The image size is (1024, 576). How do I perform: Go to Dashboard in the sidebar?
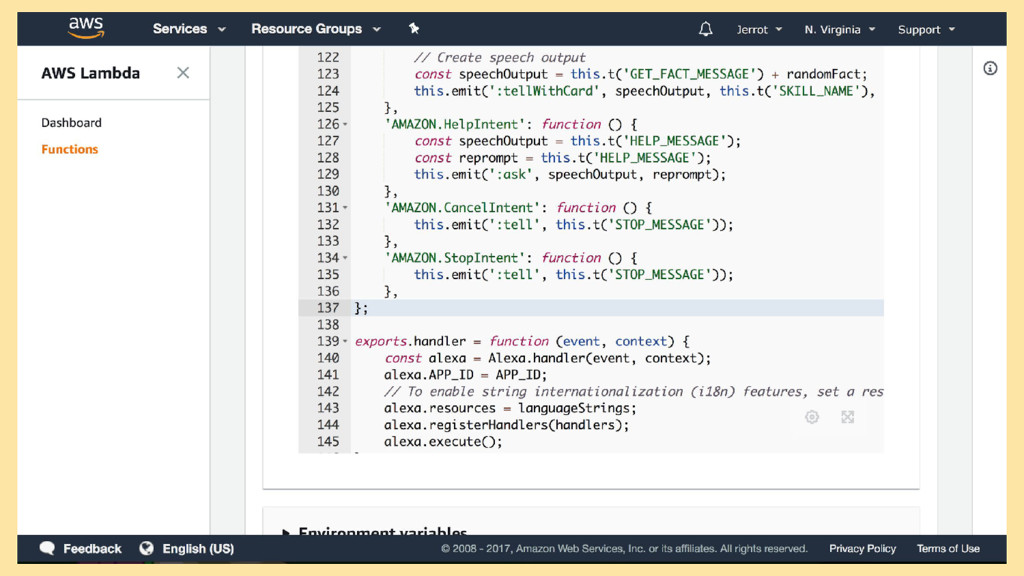click(71, 123)
